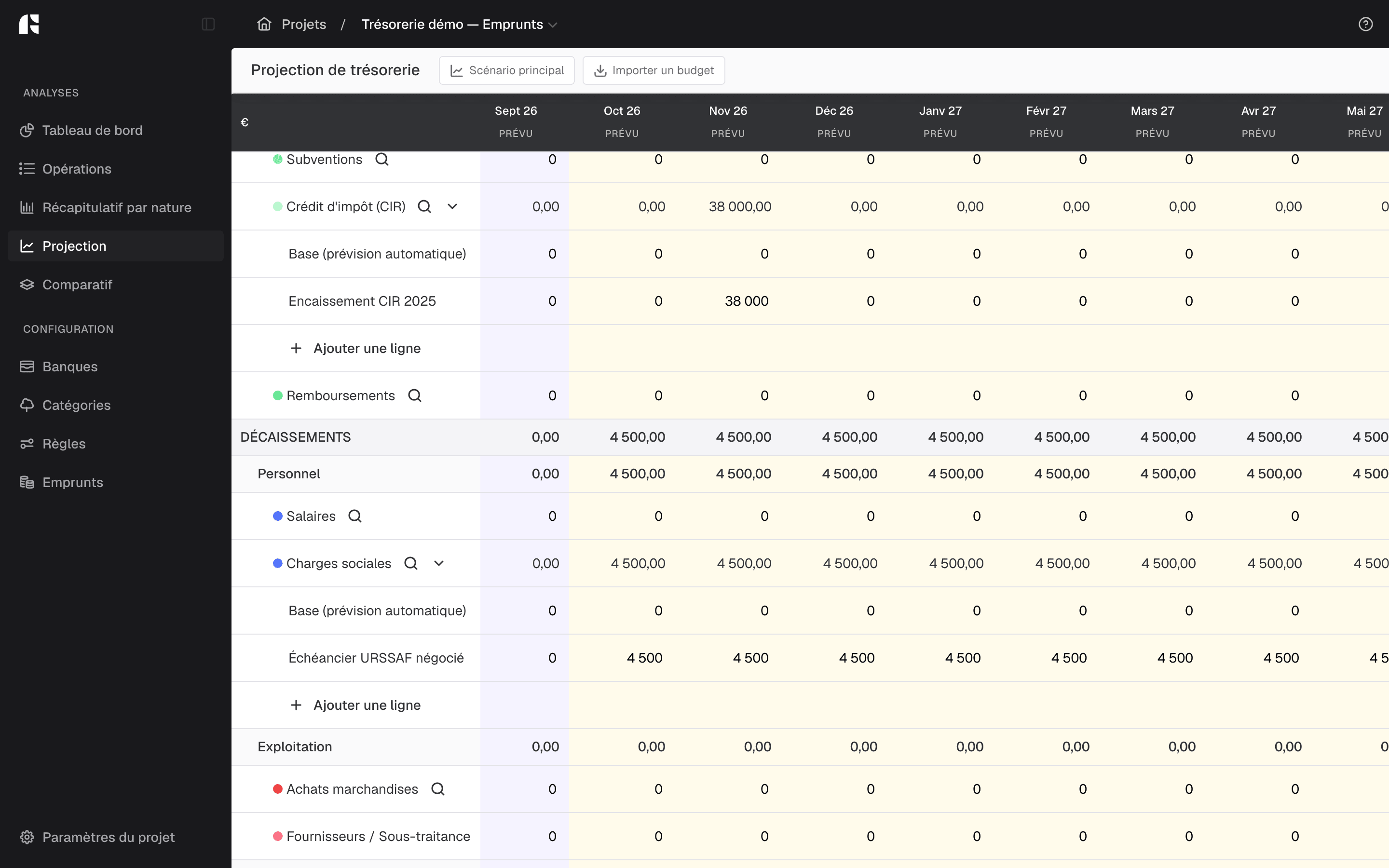Click the Projets breadcrumb link
Image resolution: width=1389 pixels, height=868 pixels.
click(x=304, y=24)
